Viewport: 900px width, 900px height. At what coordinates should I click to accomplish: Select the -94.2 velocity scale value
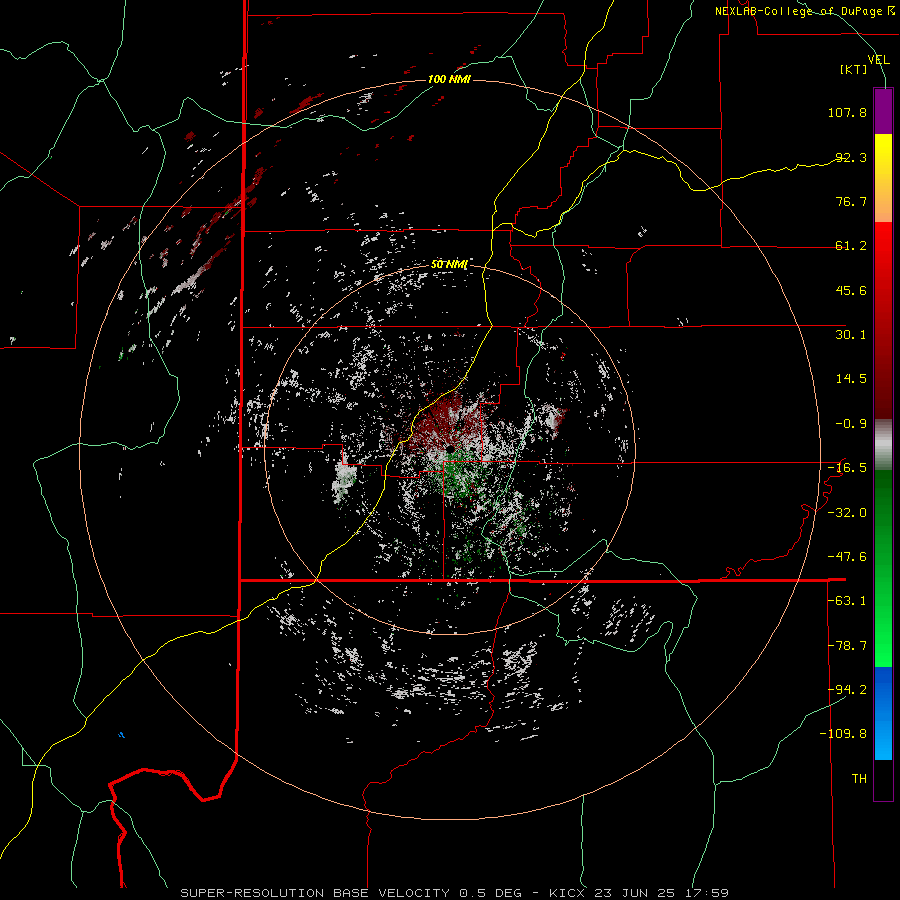(x=847, y=690)
